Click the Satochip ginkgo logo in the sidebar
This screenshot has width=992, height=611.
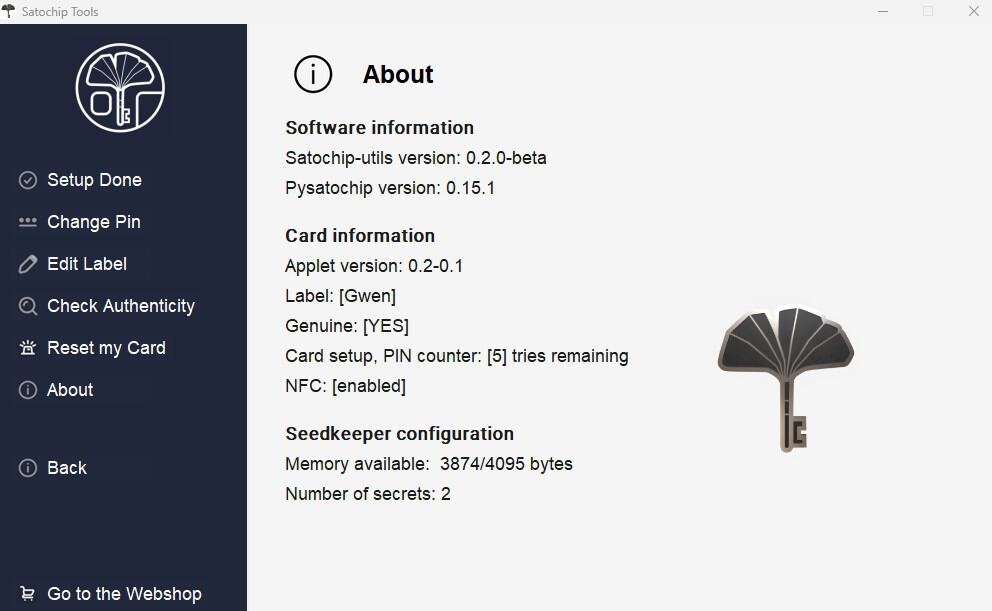[x=121, y=88]
